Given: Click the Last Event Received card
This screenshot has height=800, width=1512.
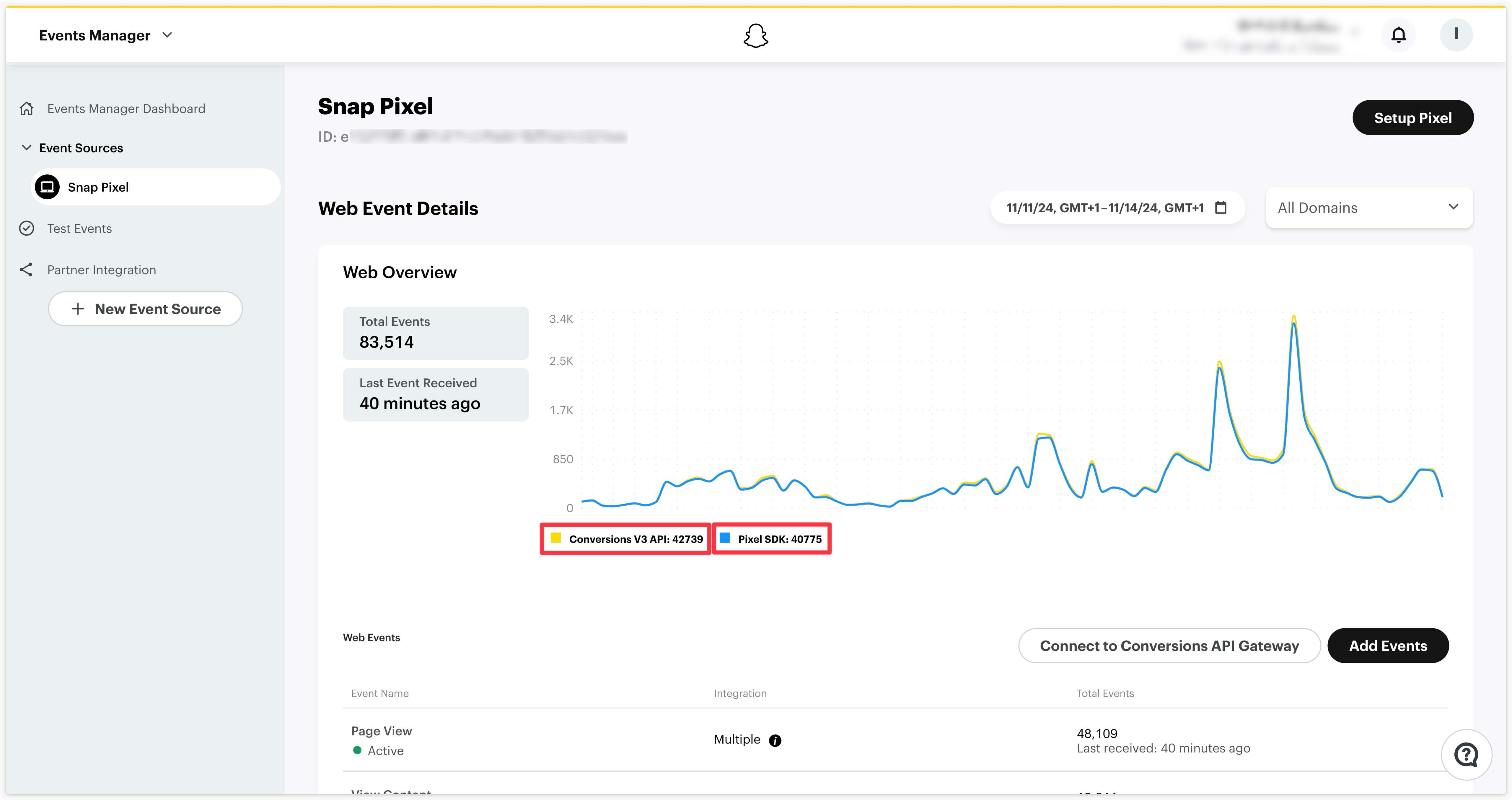Looking at the screenshot, I should (x=436, y=394).
